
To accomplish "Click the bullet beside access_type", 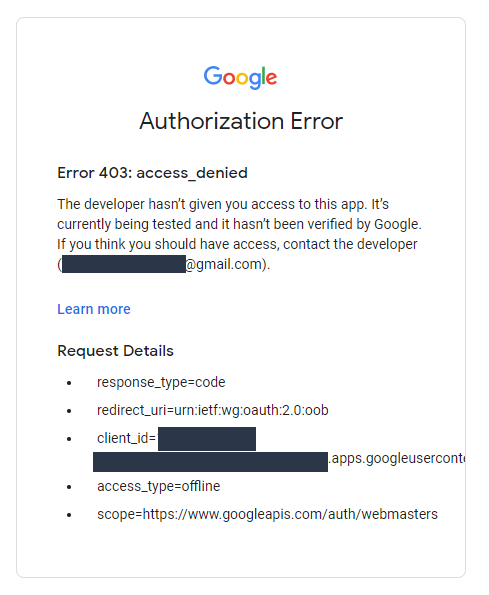I will (69, 487).
